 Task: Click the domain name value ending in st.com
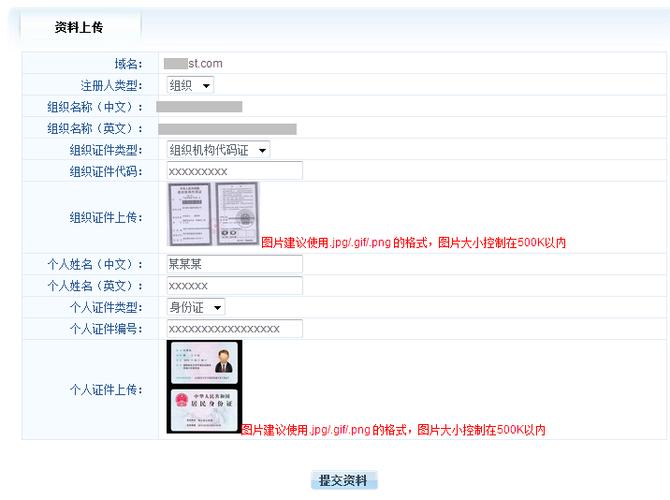coord(193,64)
